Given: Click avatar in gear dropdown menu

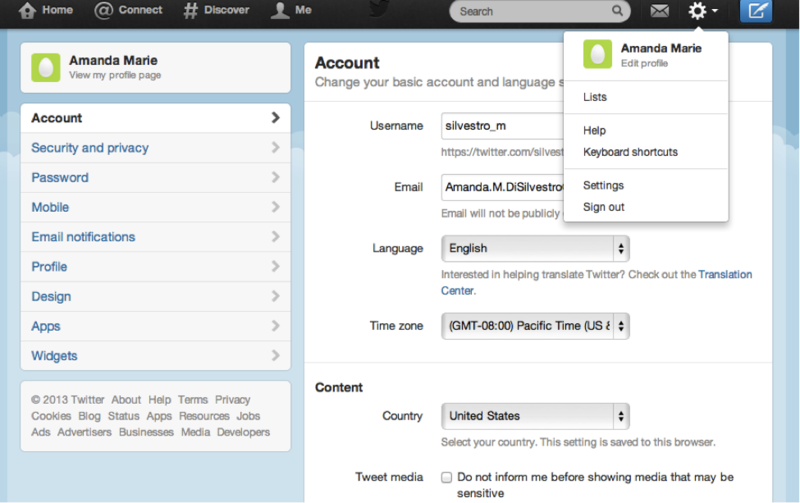Looking at the screenshot, I should click(x=597, y=54).
